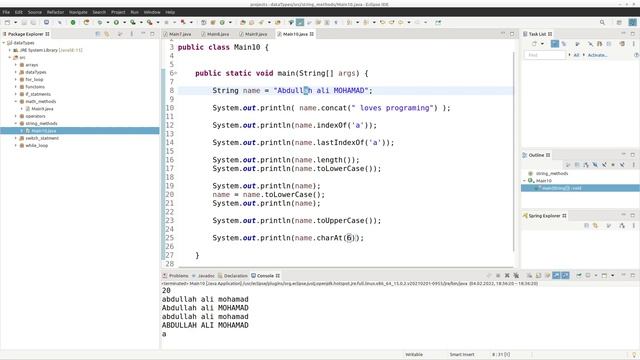Switch to the Problems tab
Screen dimensions: 640x360
point(176,276)
